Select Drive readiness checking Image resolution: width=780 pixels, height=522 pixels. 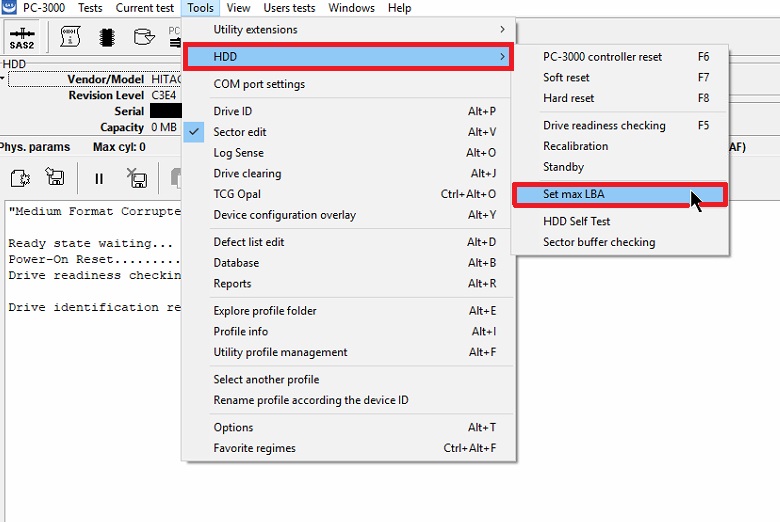tap(620, 125)
